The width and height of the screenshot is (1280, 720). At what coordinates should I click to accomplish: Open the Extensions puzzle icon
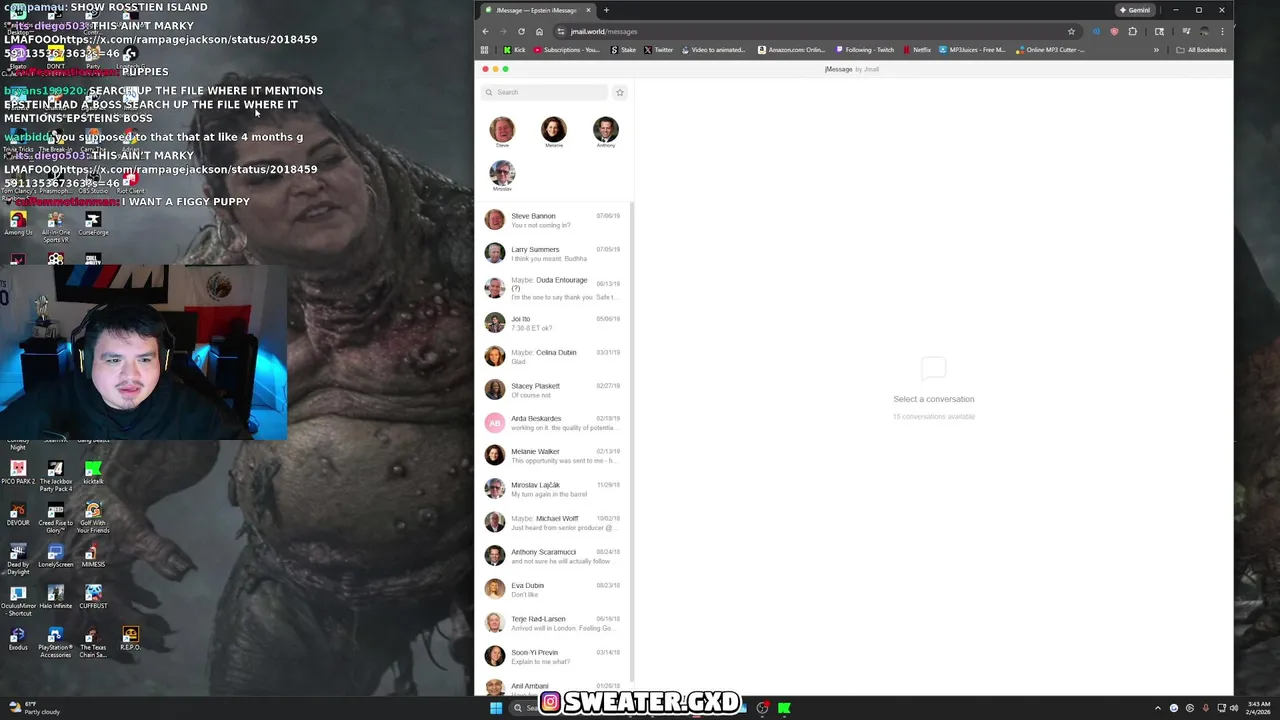click(x=1132, y=31)
